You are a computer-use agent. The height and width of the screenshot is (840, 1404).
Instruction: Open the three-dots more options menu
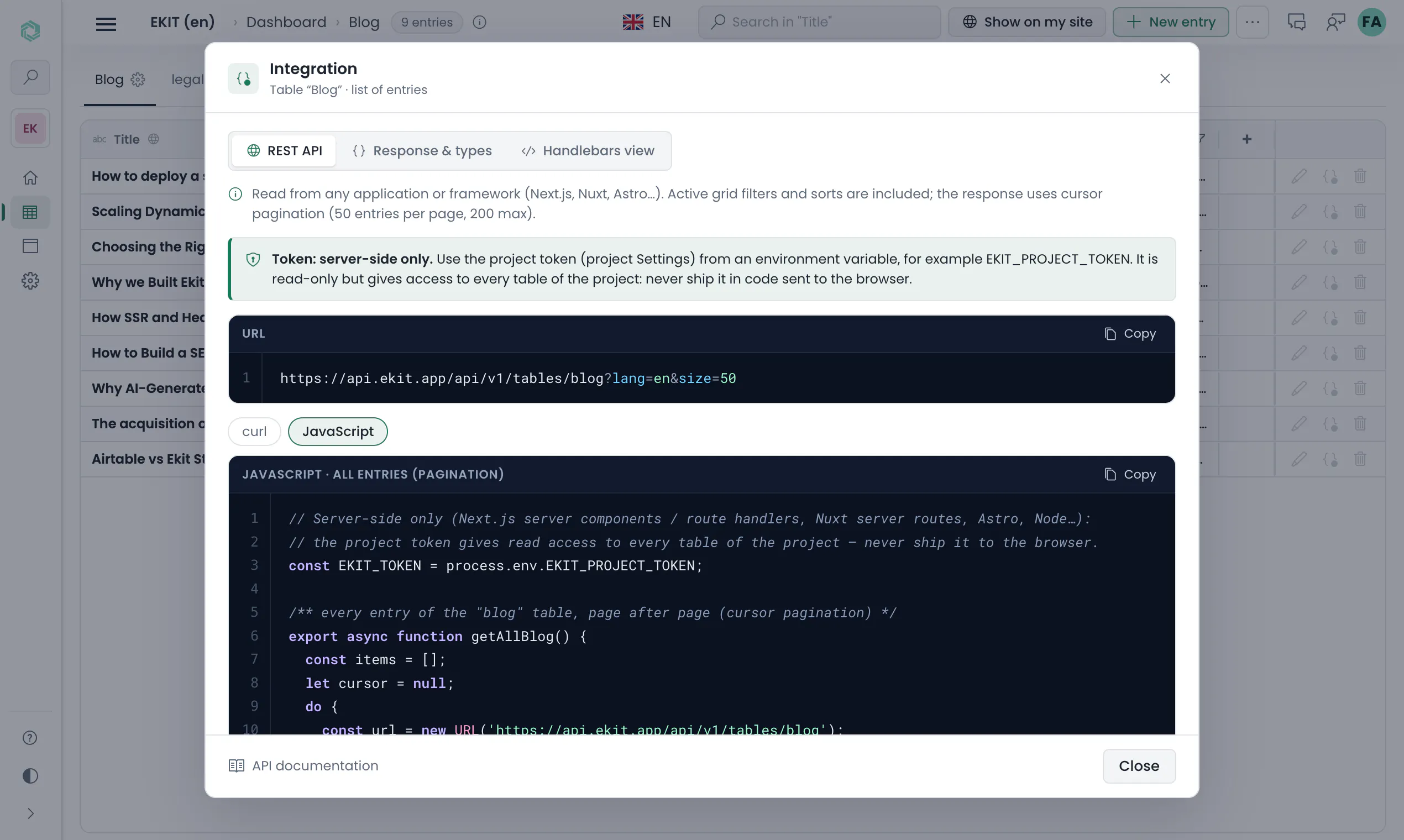click(x=1251, y=22)
